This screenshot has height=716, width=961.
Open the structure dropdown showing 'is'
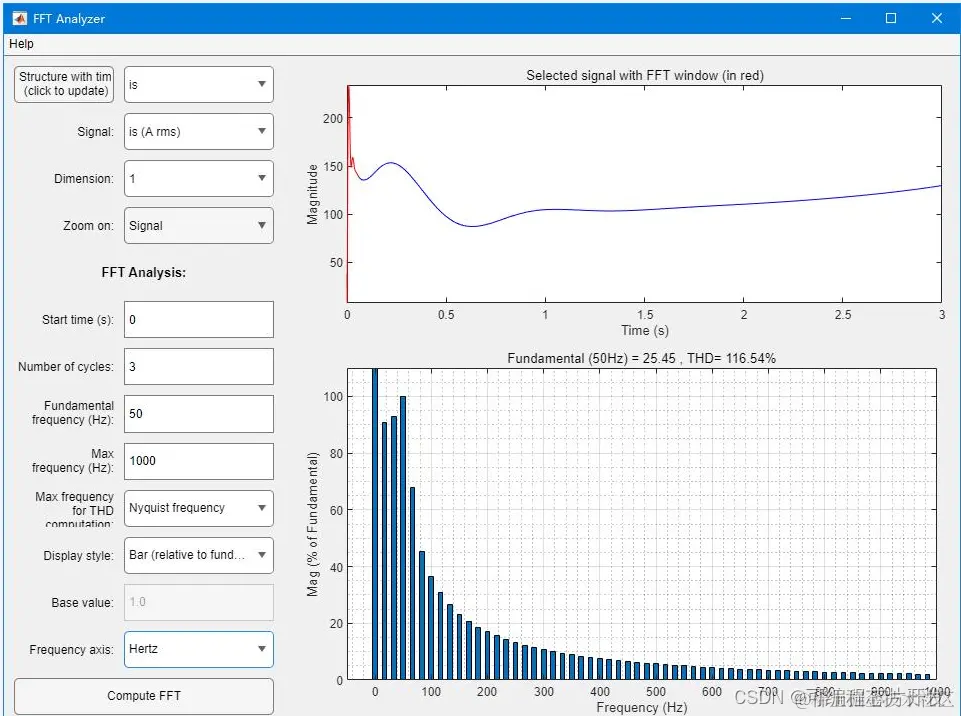(x=199, y=84)
